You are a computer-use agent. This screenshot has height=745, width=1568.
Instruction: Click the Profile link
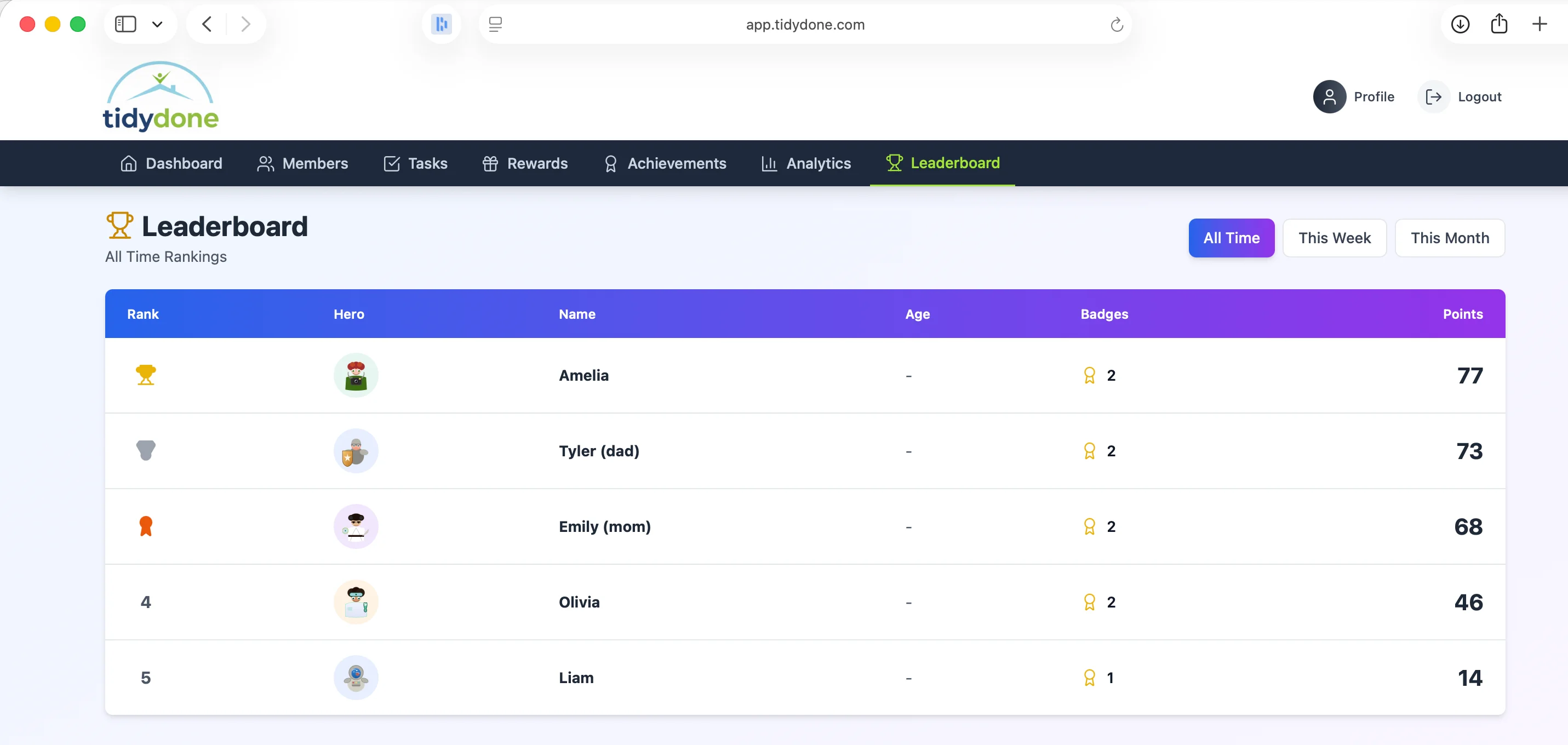coord(1374,97)
